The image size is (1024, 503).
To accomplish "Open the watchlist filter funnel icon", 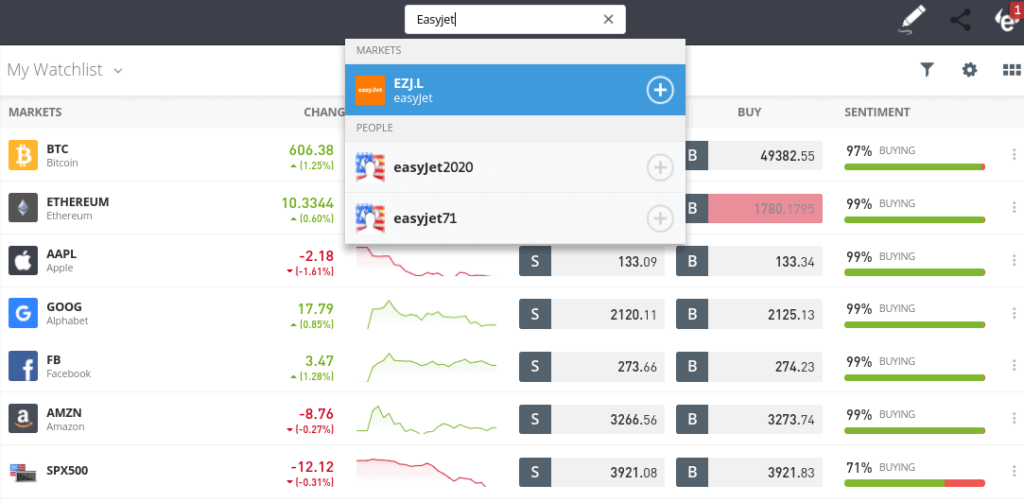I will (x=926, y=70).
